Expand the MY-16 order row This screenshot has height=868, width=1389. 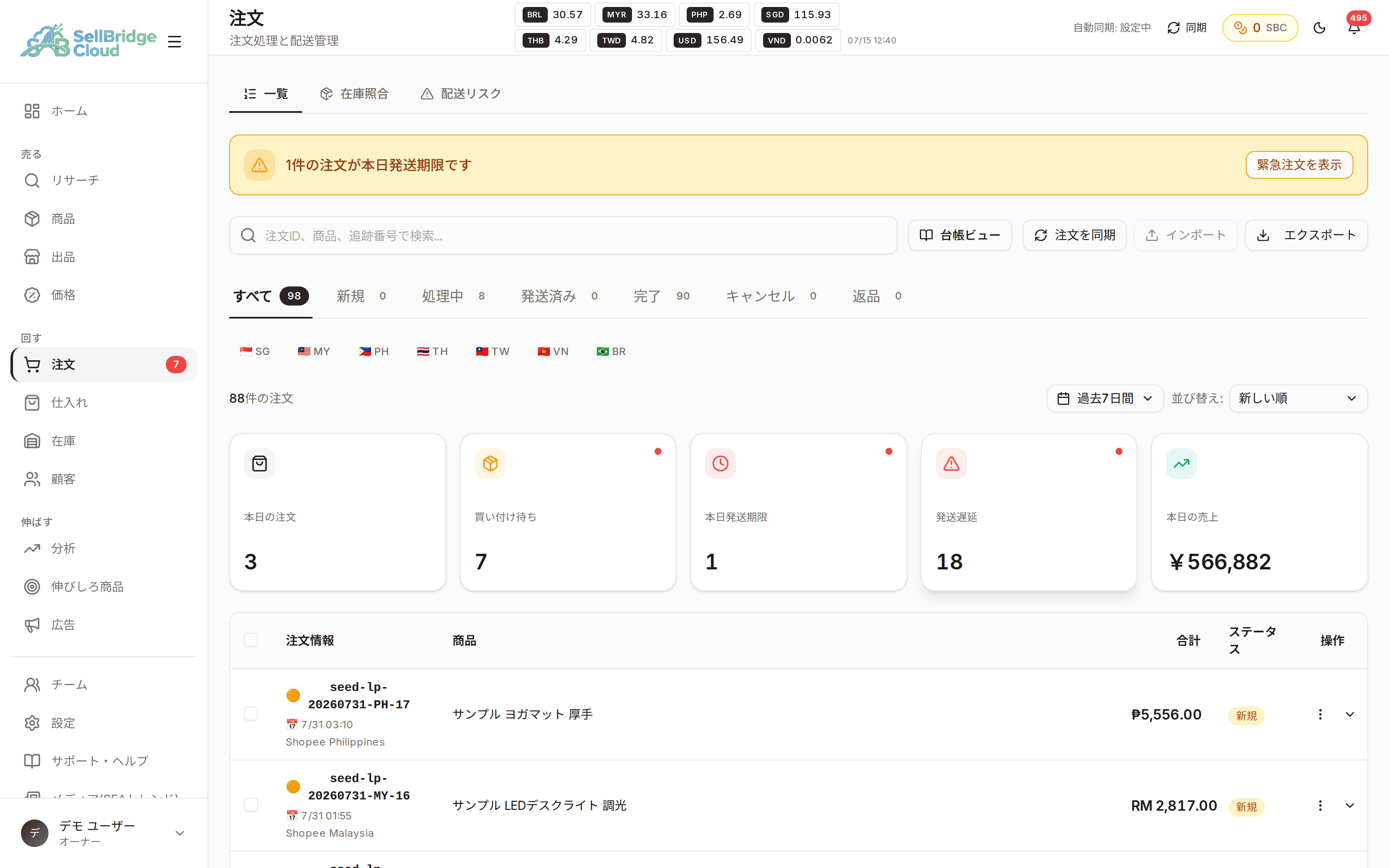pos(1350,806)
